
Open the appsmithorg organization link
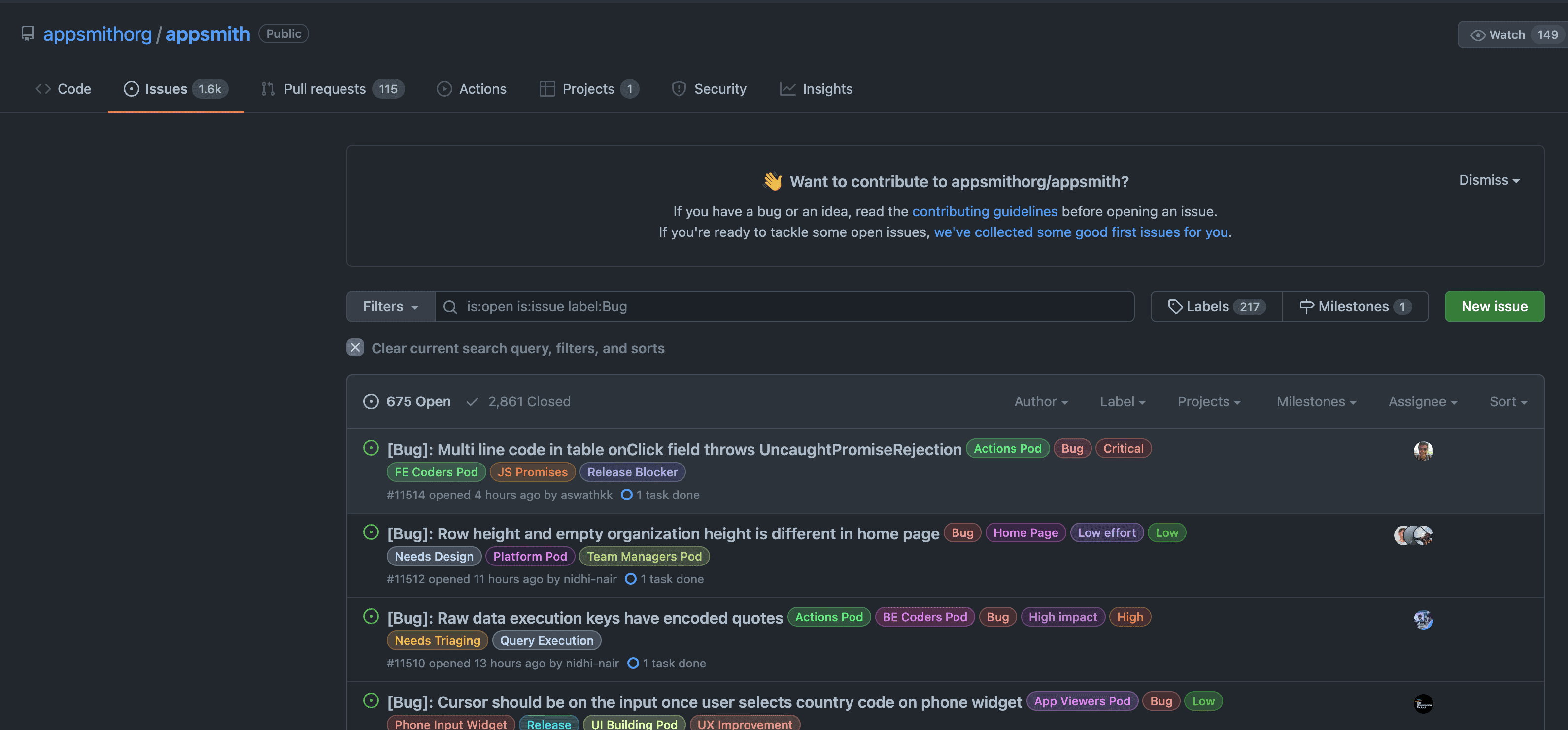[x=98, y=34]
